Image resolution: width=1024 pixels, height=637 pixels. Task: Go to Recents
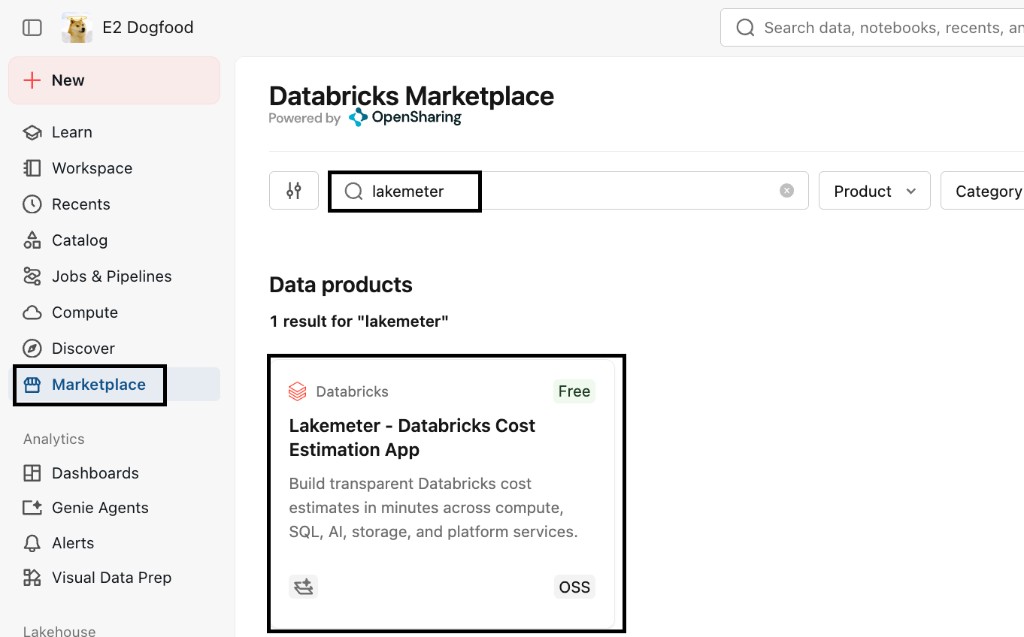click(x=114, y=204)
